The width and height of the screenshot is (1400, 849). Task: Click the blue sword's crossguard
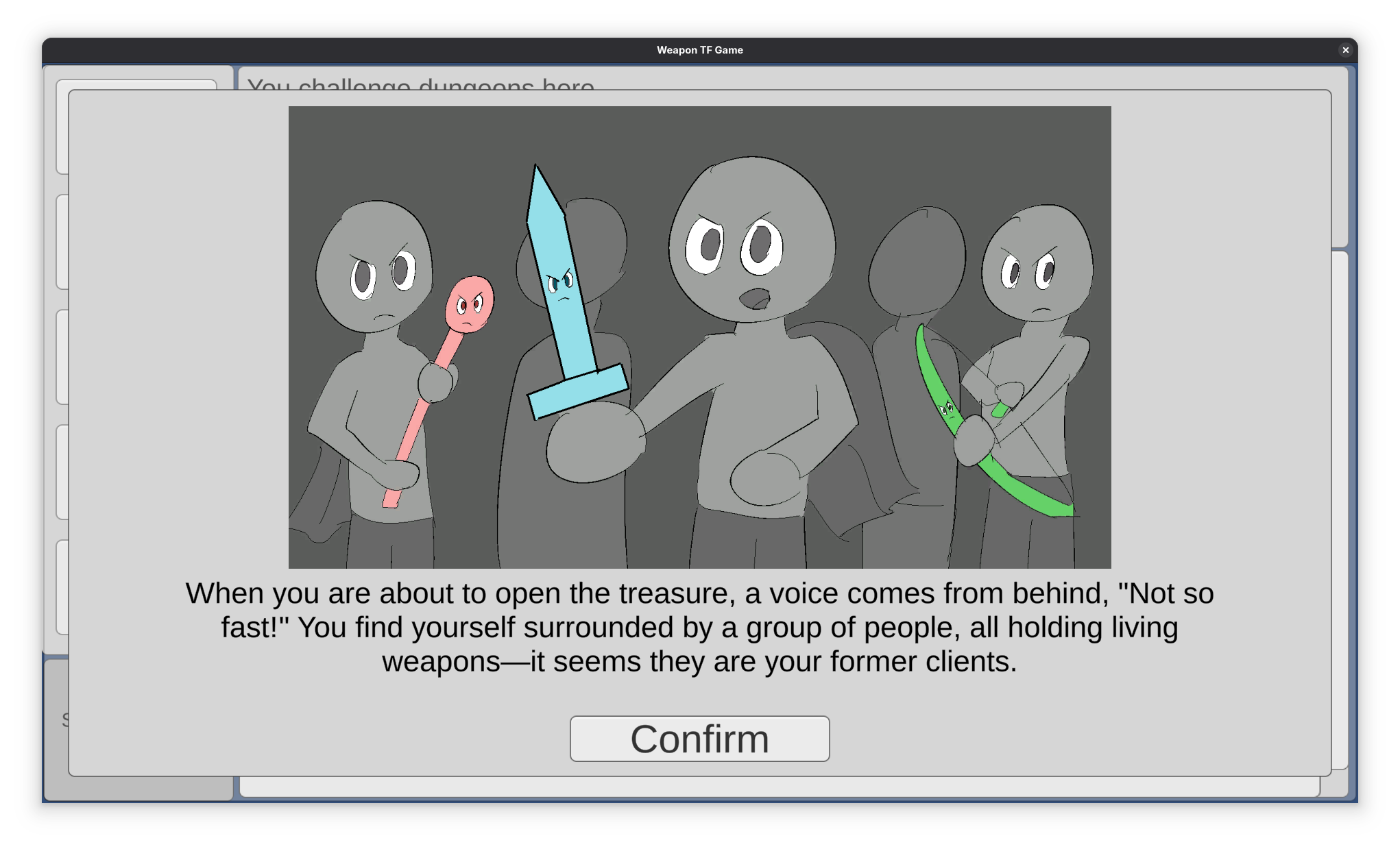pyautogui.click(x=577, y=392)
